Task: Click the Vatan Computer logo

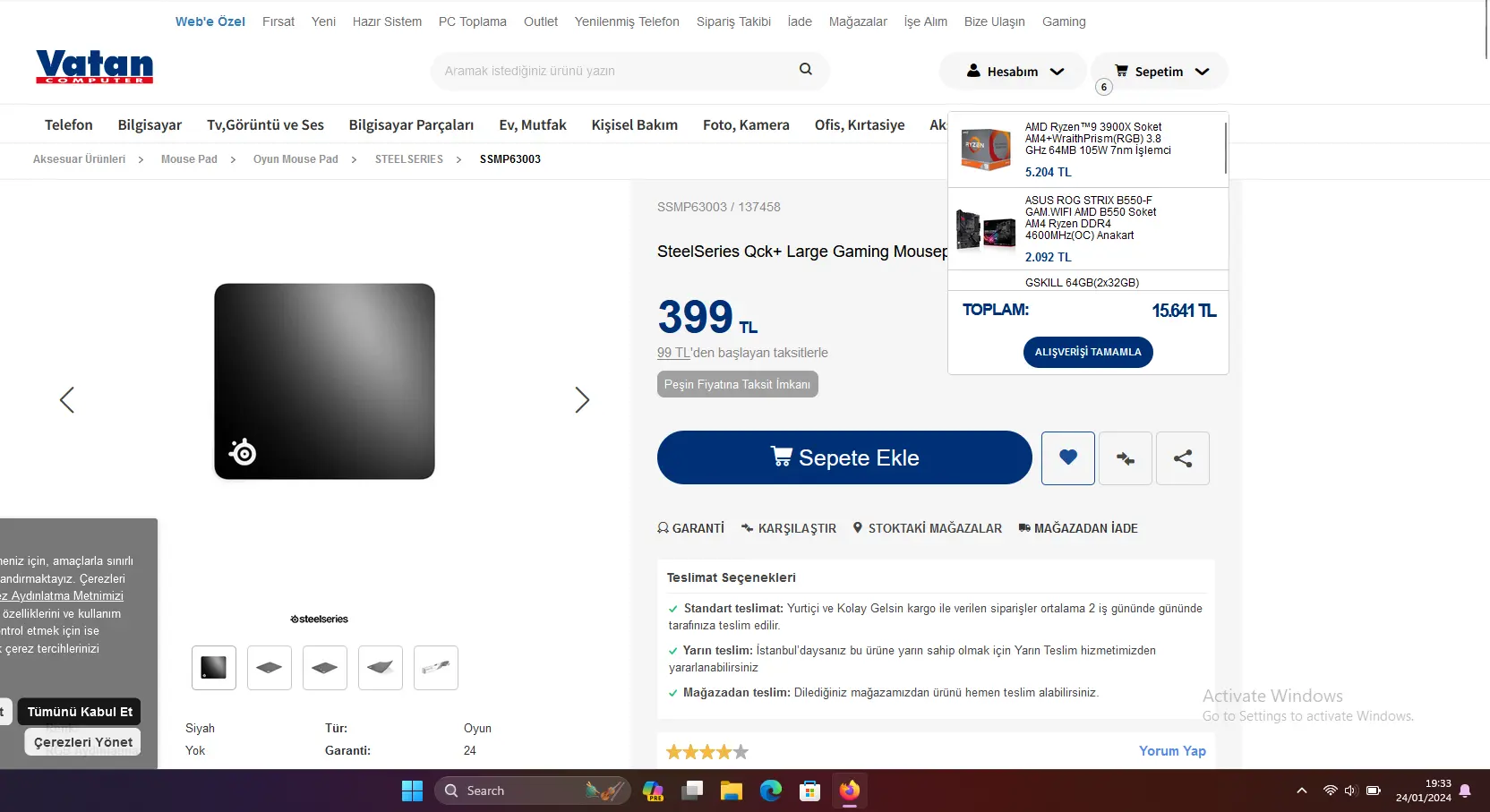Action: [95, 67]
